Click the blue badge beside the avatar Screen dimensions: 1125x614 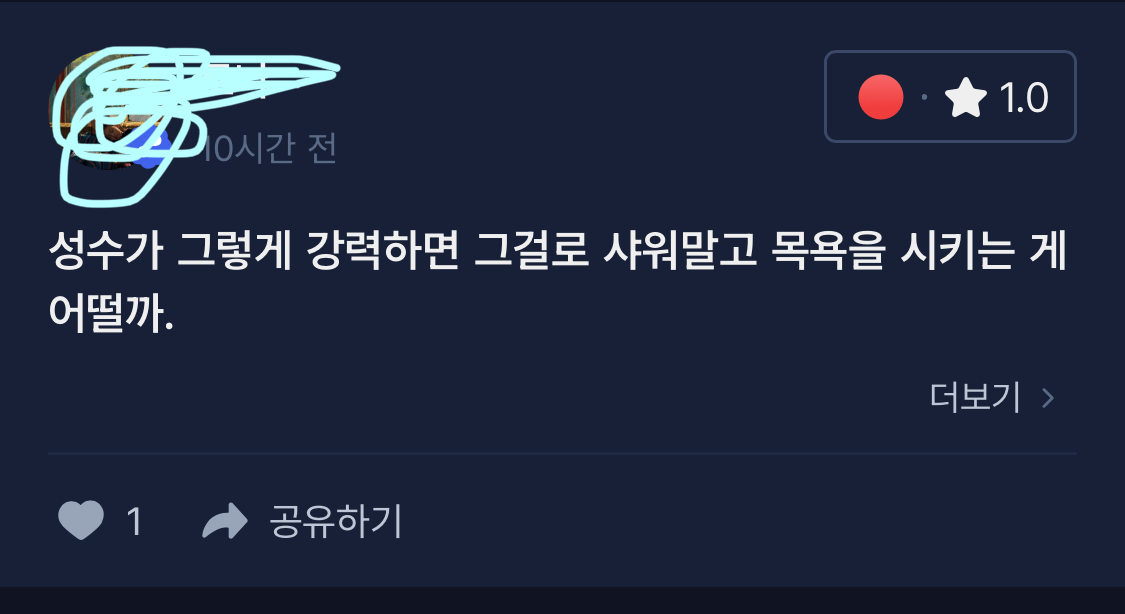[x=149, y=148]
